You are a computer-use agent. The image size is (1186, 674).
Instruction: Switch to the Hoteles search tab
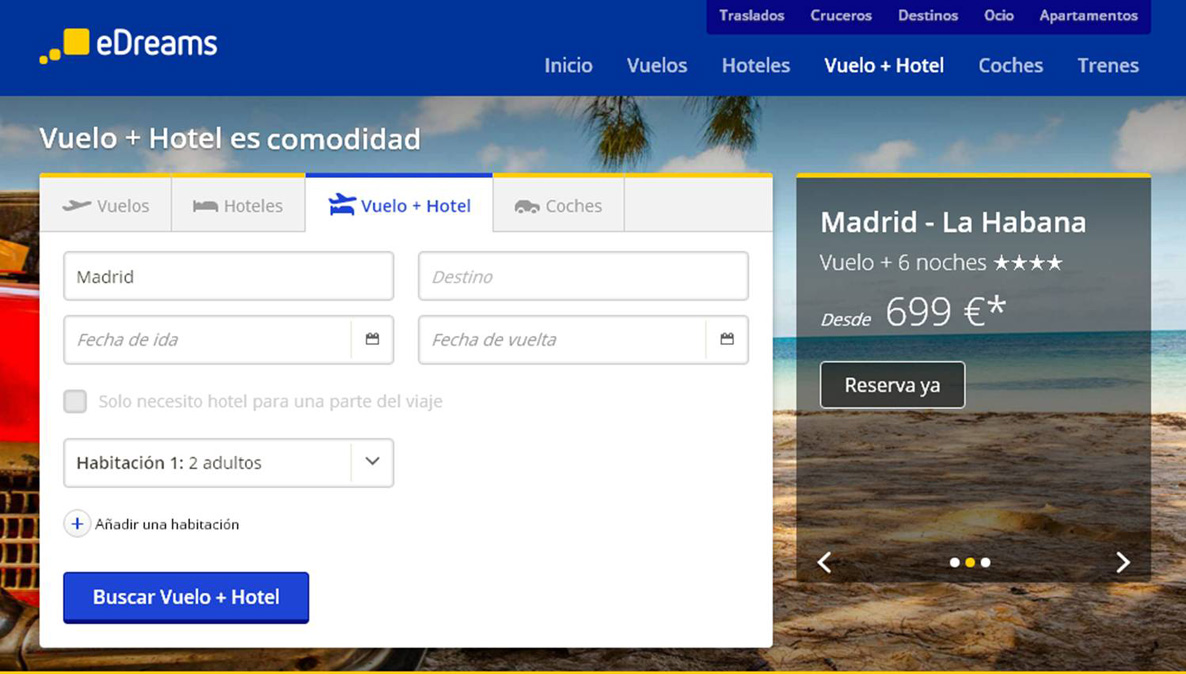pos(238,206)
